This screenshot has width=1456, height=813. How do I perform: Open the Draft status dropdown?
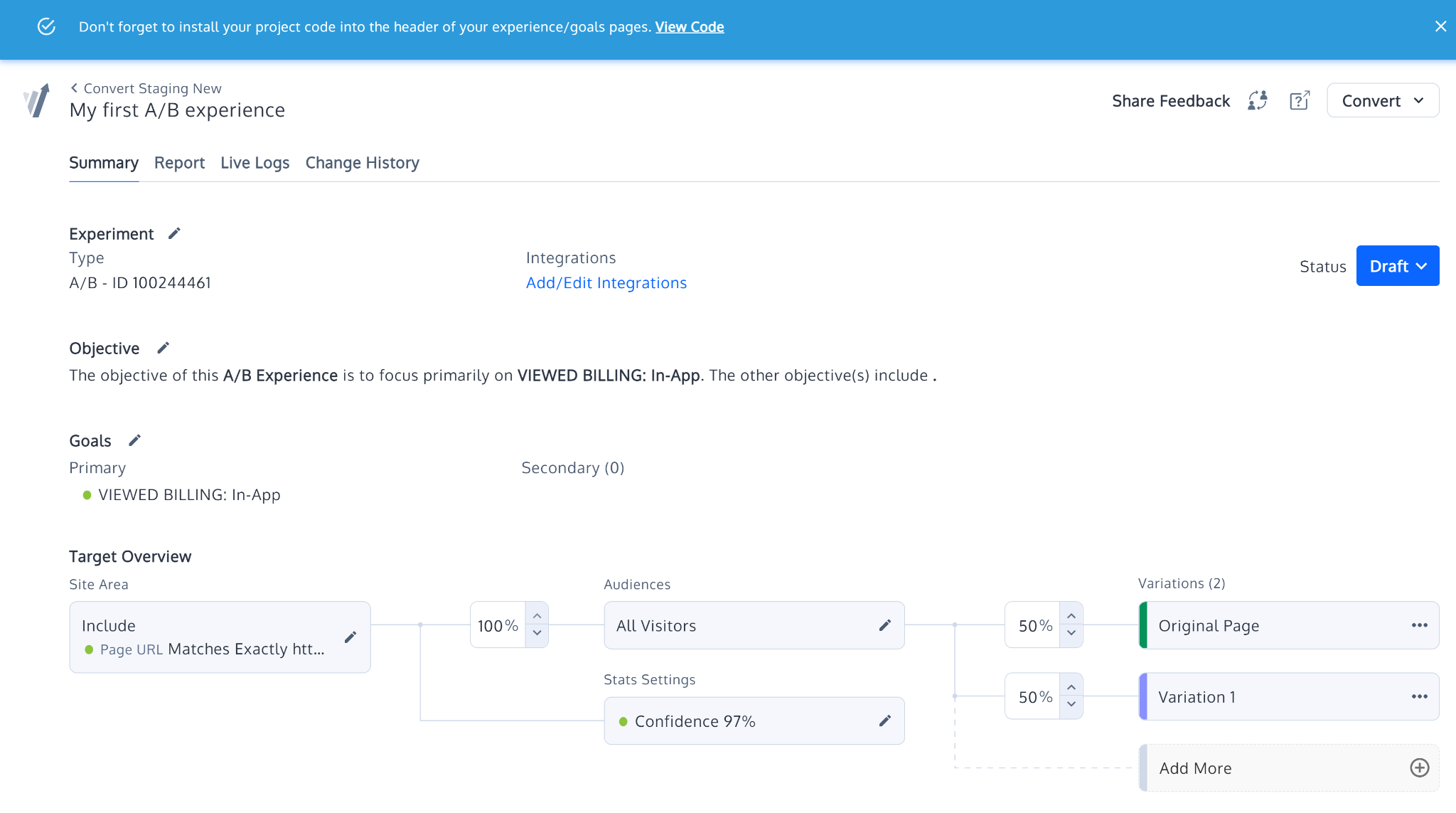pos(1398,265)
